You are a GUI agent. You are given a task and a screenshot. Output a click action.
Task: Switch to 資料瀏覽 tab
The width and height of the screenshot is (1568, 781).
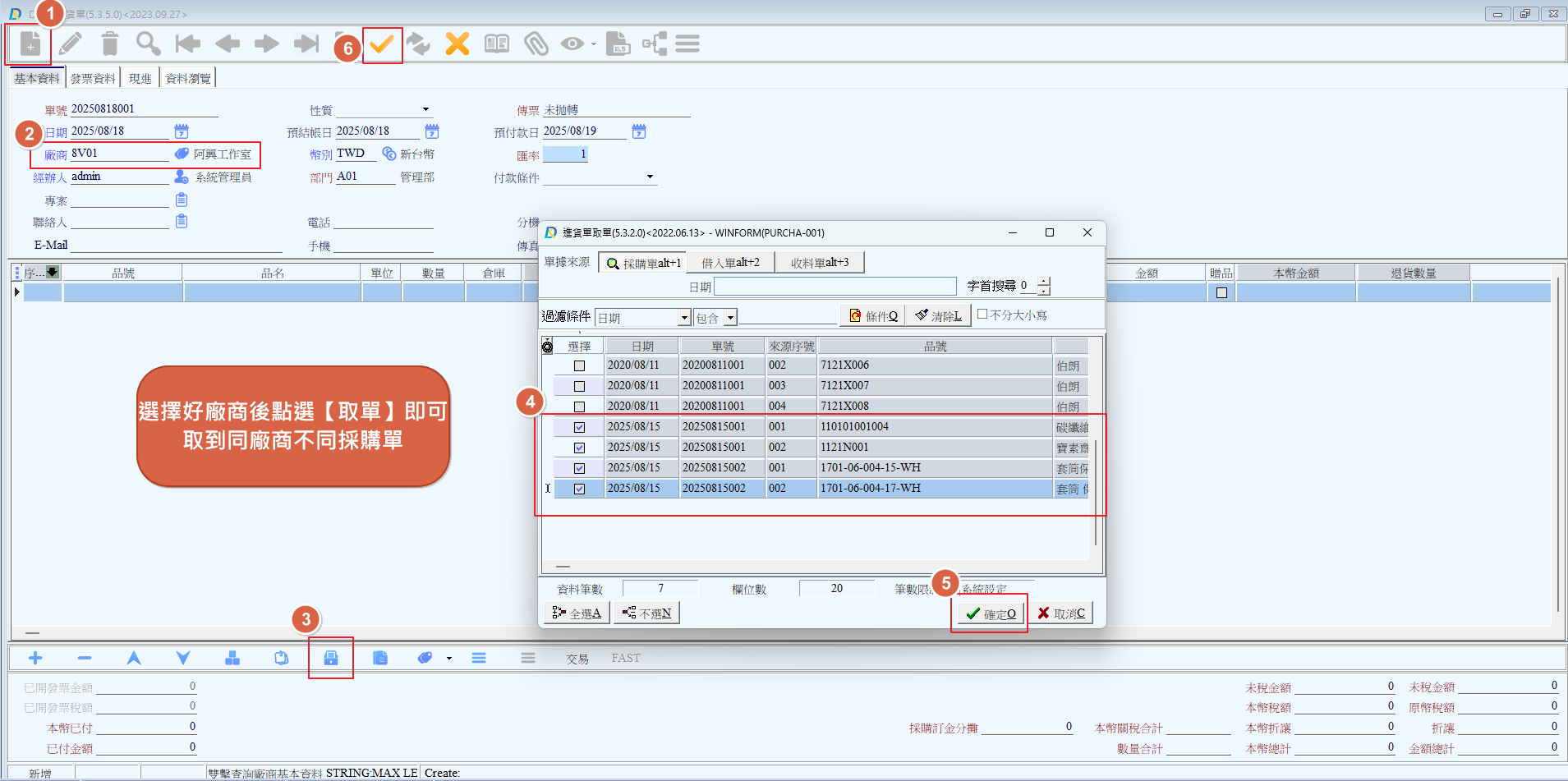click(x=188, y=78)
